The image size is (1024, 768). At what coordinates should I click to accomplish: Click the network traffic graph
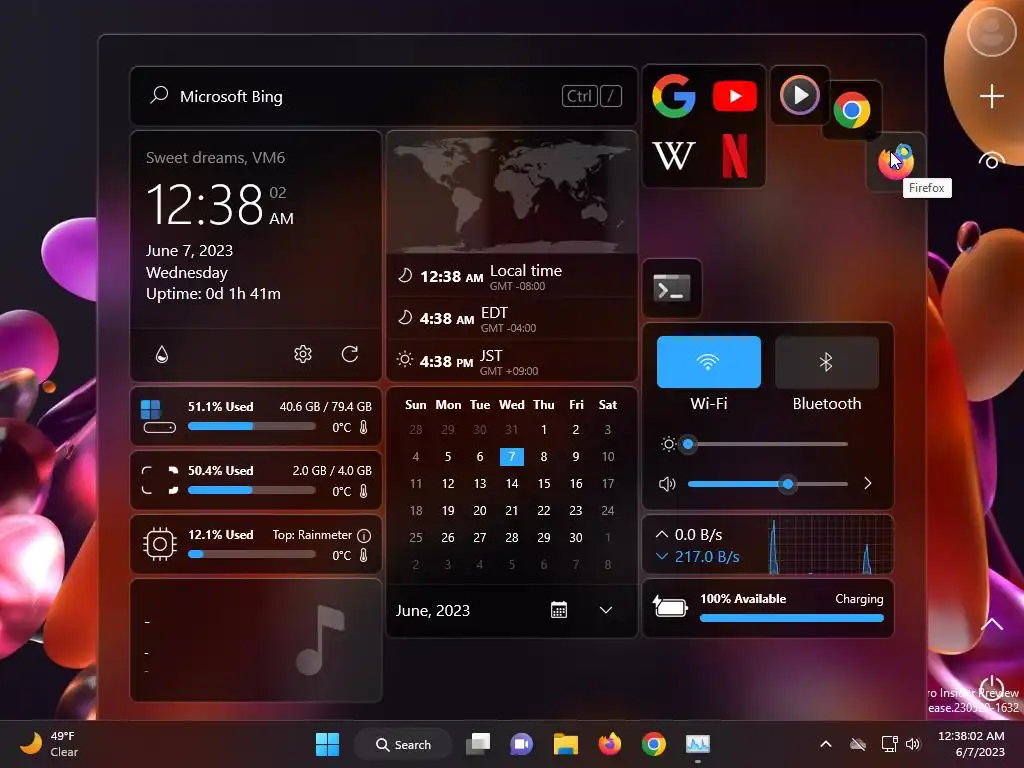point(830,545)
